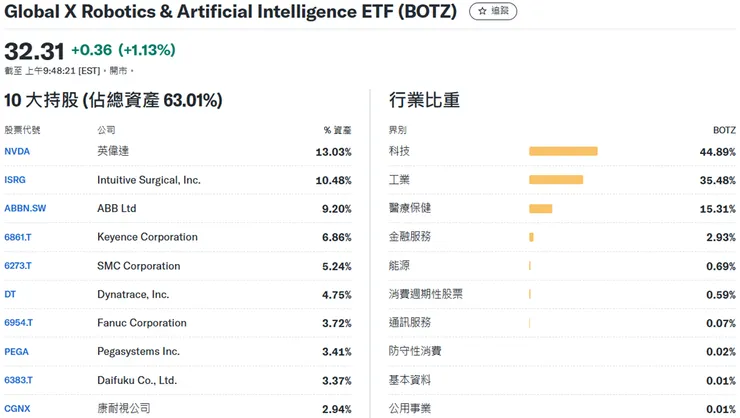Click the 32.31 current price
This screenshot has height=418, width=740.
(34, 51)
